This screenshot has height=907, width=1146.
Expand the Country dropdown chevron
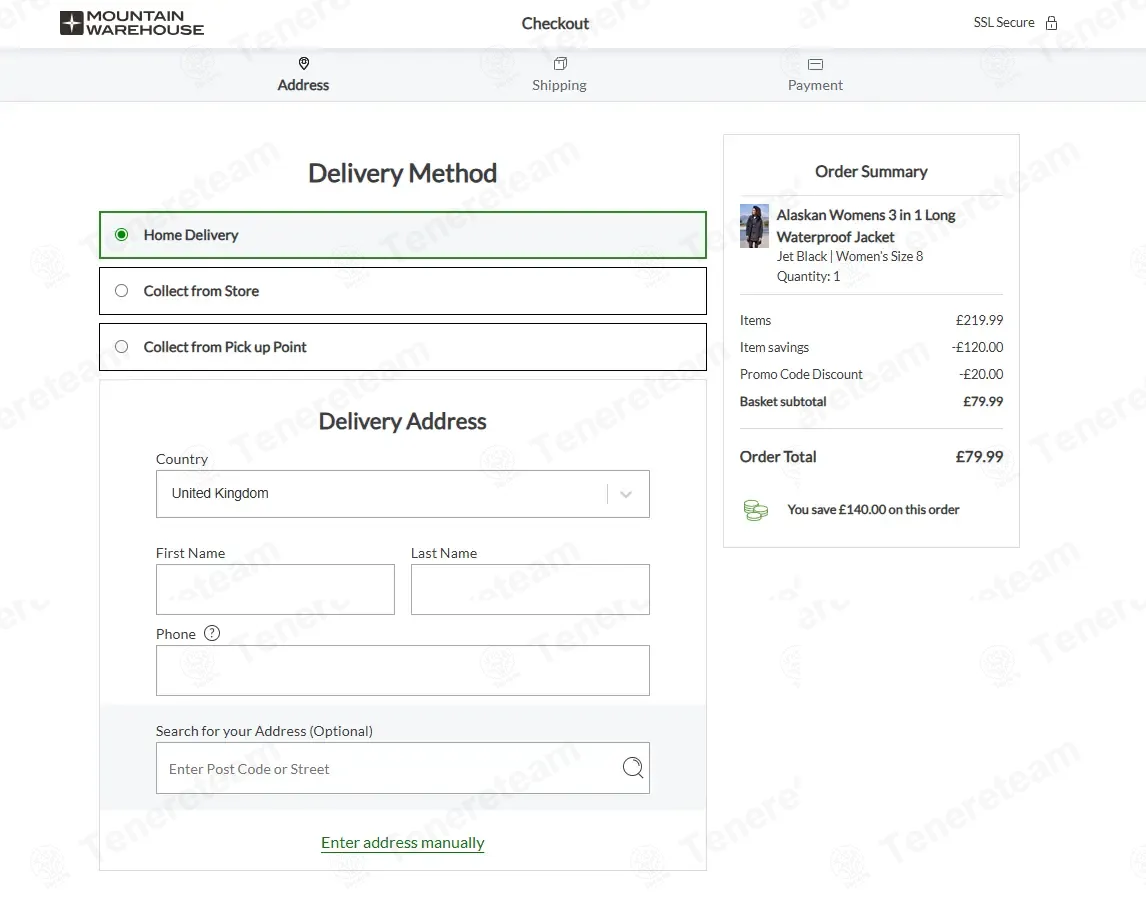tap(626, 494)
